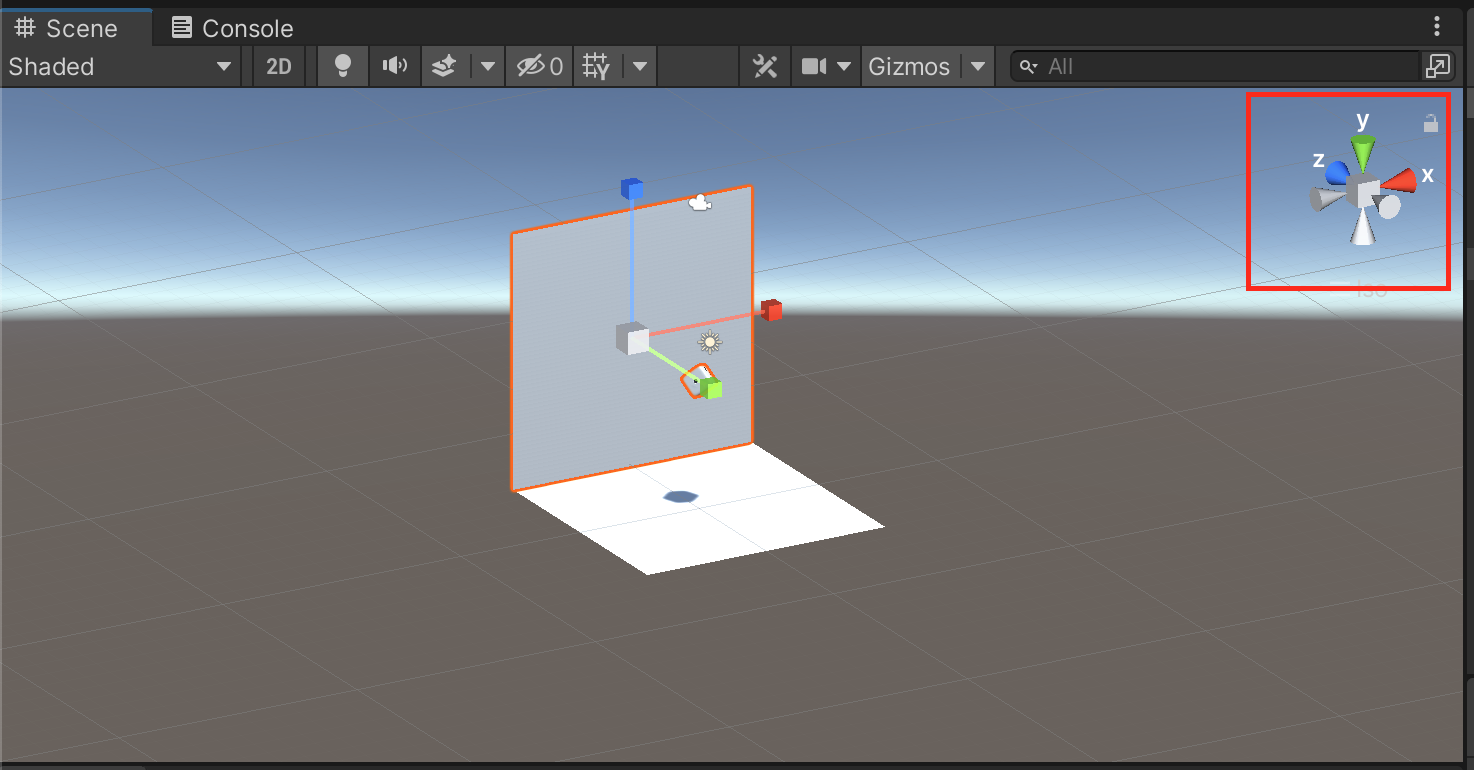Switch to the Console tab

tap(232, 28)
